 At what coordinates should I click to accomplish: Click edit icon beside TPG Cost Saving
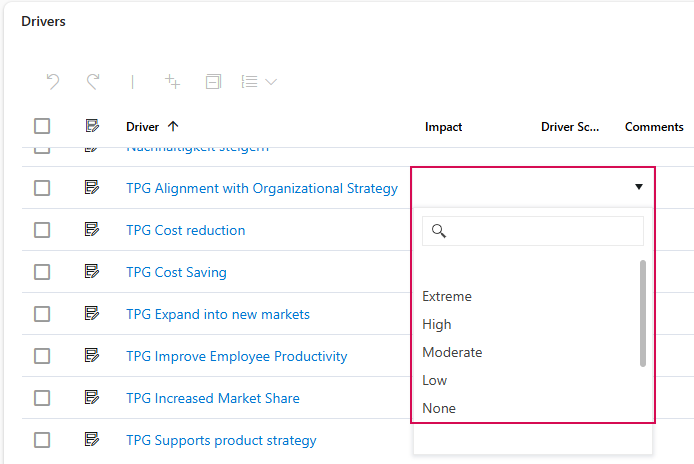point(93,272)
